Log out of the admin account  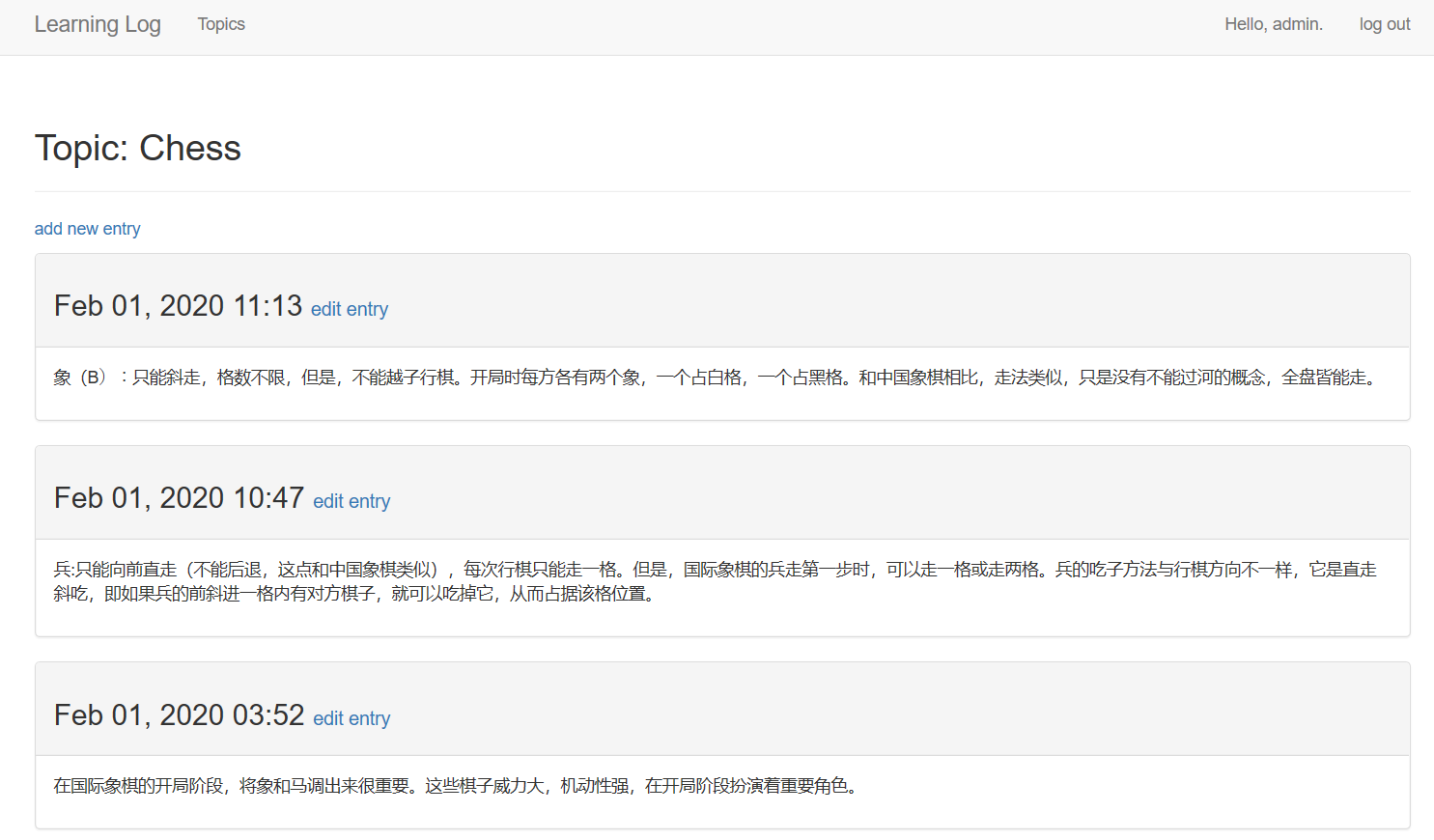[1384, 24]
